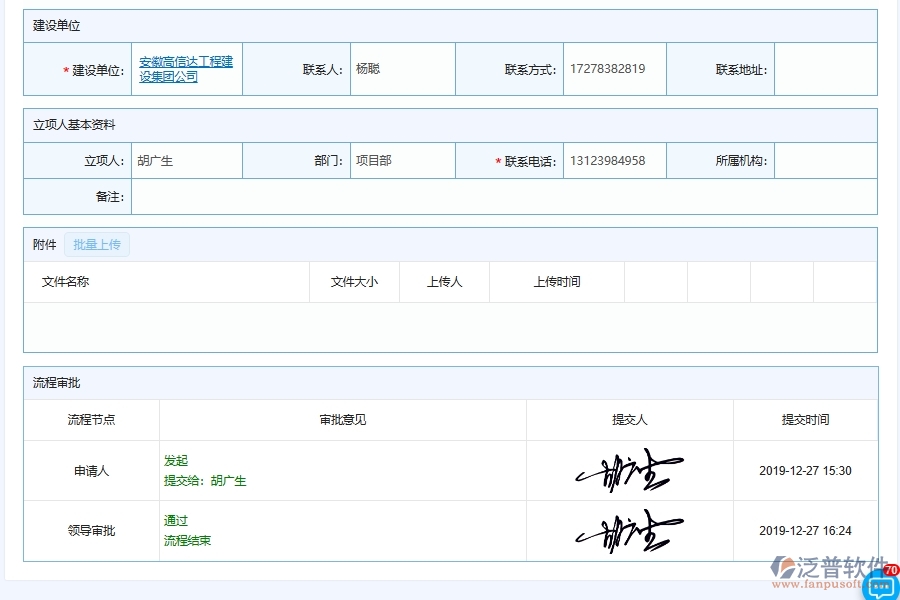This screenshot has height=600, width=900.
Task: Click the 备注 remarks input field
Action: [500, 196]
